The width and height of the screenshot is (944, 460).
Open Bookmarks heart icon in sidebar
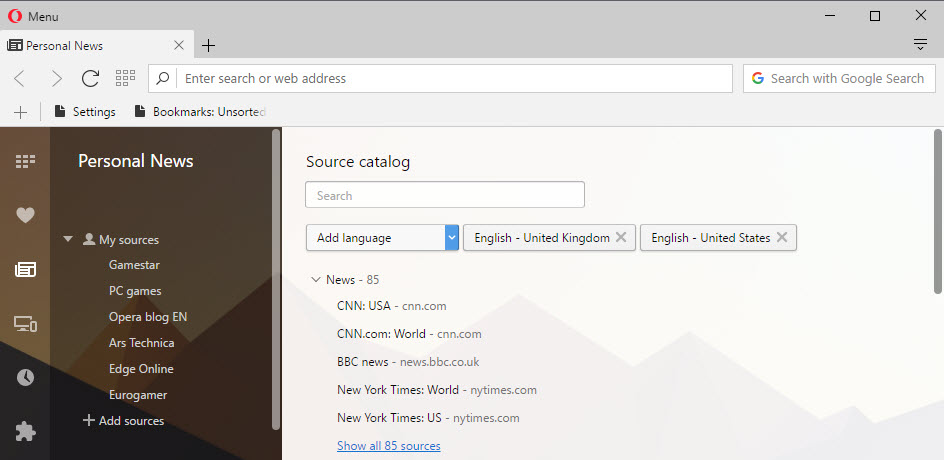click(25, 215)
